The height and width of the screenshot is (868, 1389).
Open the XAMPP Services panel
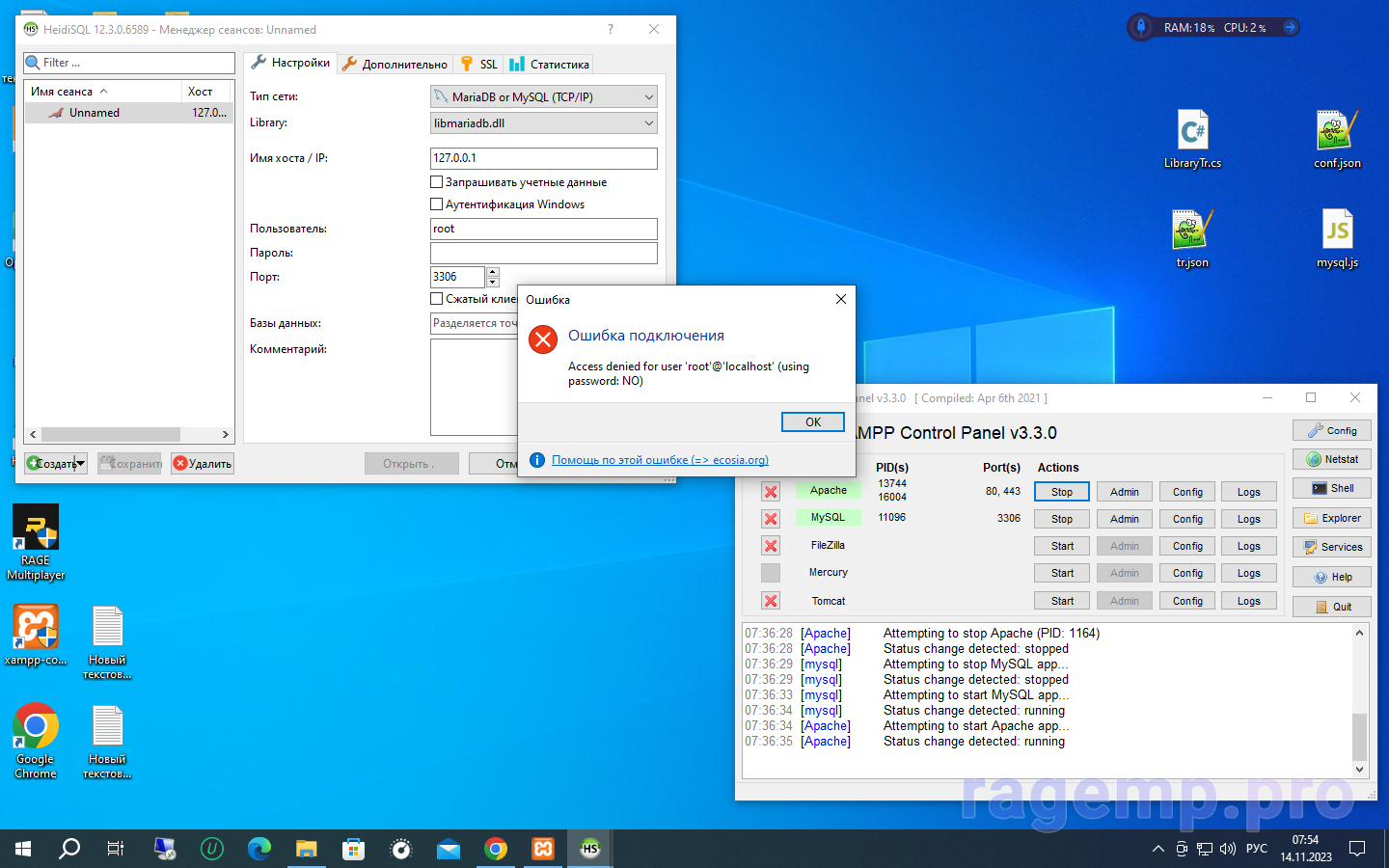[x=1331, y=547]
